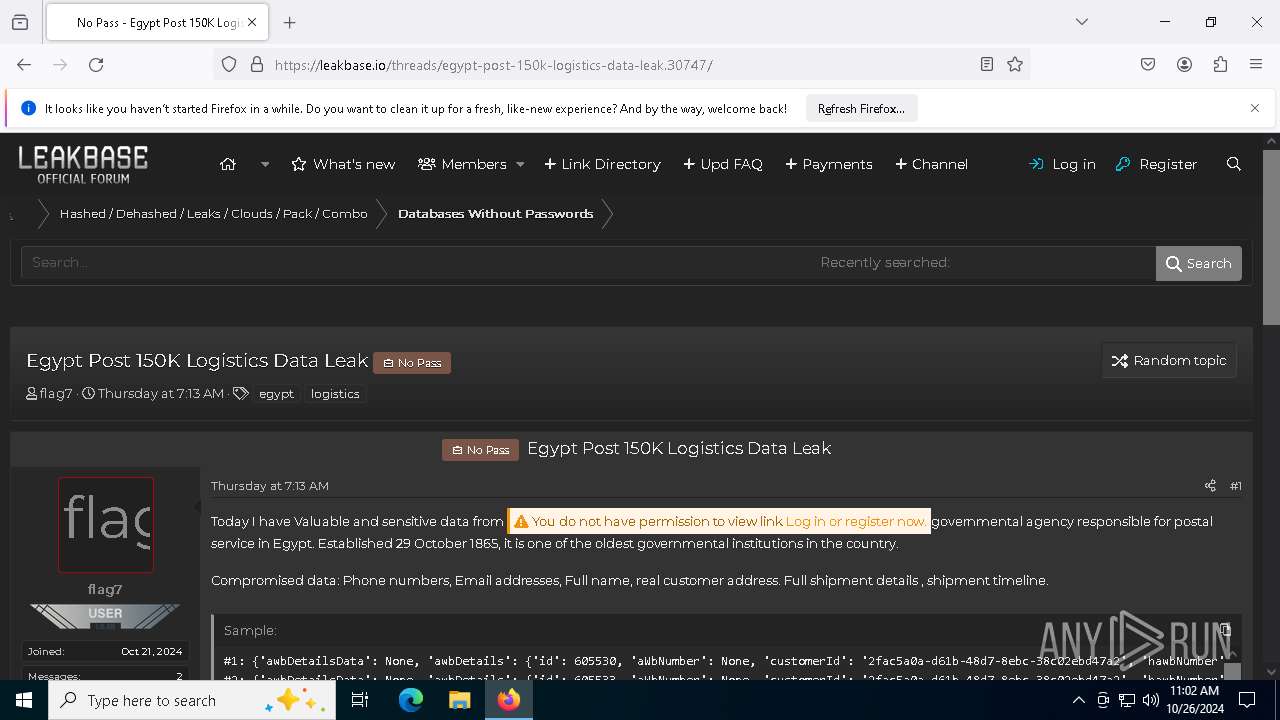
Task: Open the extensions puzzle icon
Action: [x=1220, y=64]
